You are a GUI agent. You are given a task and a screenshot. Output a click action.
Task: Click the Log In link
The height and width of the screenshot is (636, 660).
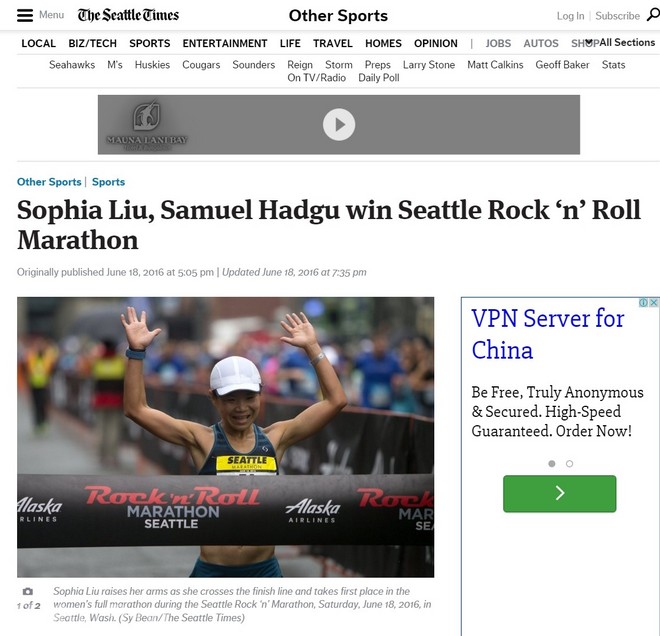(570, 16)
